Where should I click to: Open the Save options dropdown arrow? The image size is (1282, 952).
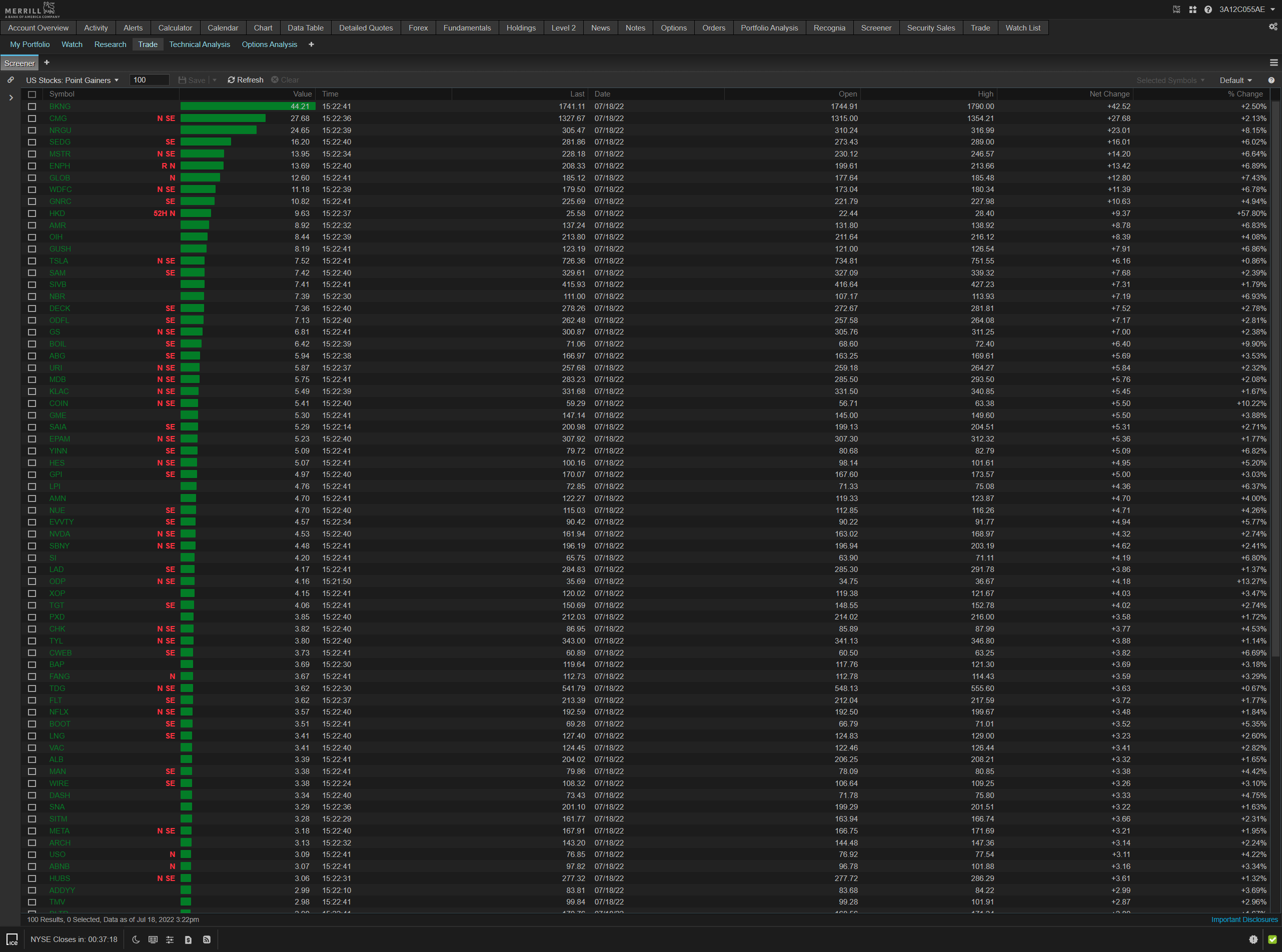pyautogui.click(x=215, y=80)
